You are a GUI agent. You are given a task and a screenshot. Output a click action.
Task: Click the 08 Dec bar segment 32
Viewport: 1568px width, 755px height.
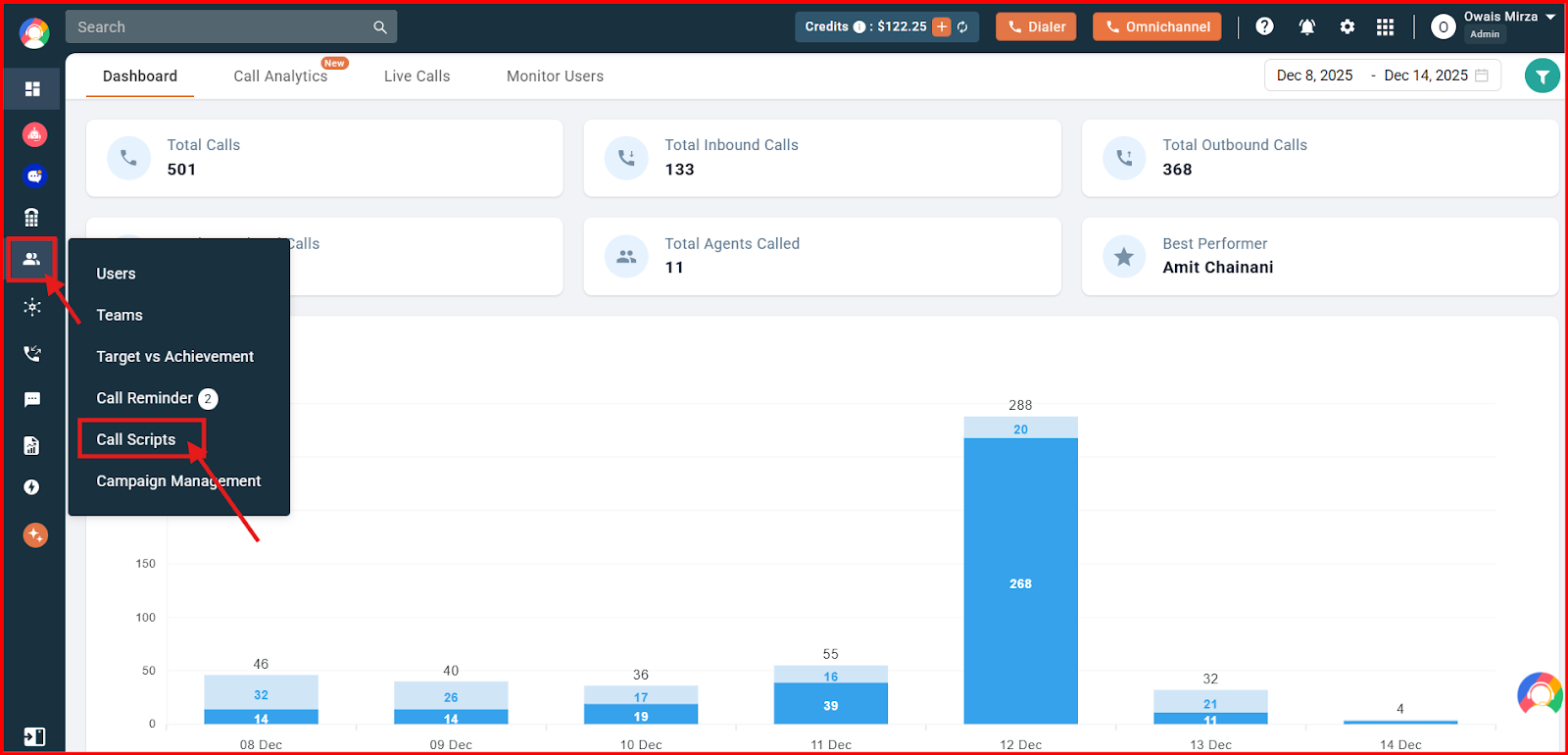pyautogui.click(x=261, y=692)
